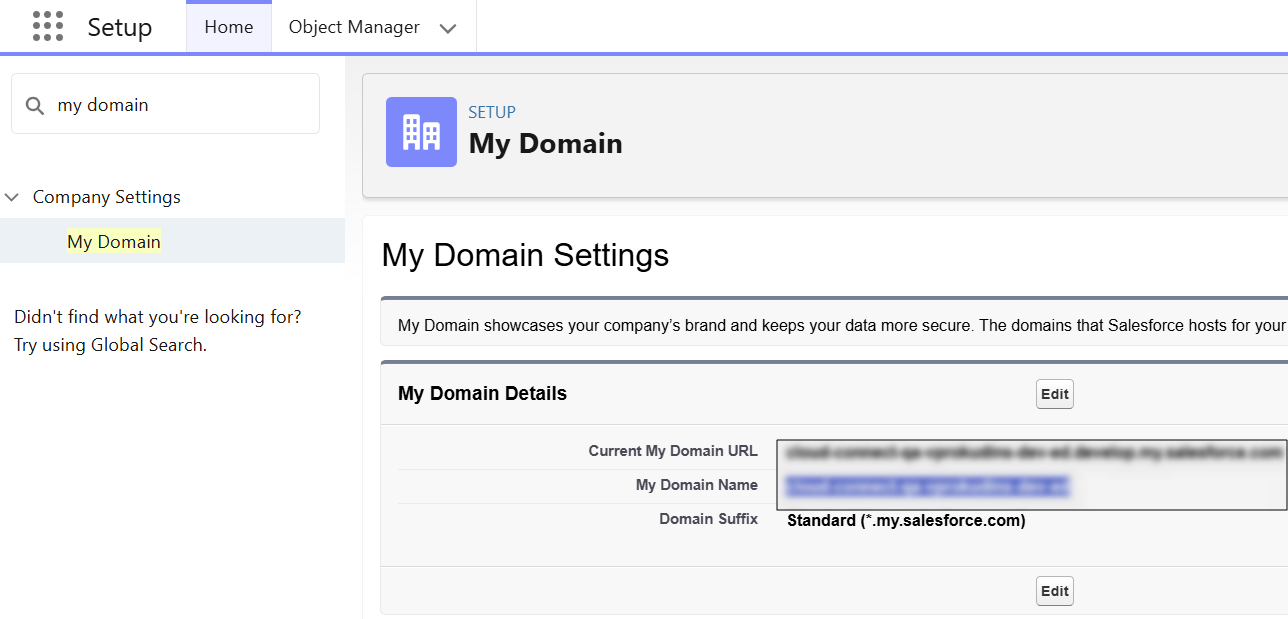Click the highlighted My Domain Name value
Image resolution: width=1288 pixels, height=619 pixels.
[927, 486]
